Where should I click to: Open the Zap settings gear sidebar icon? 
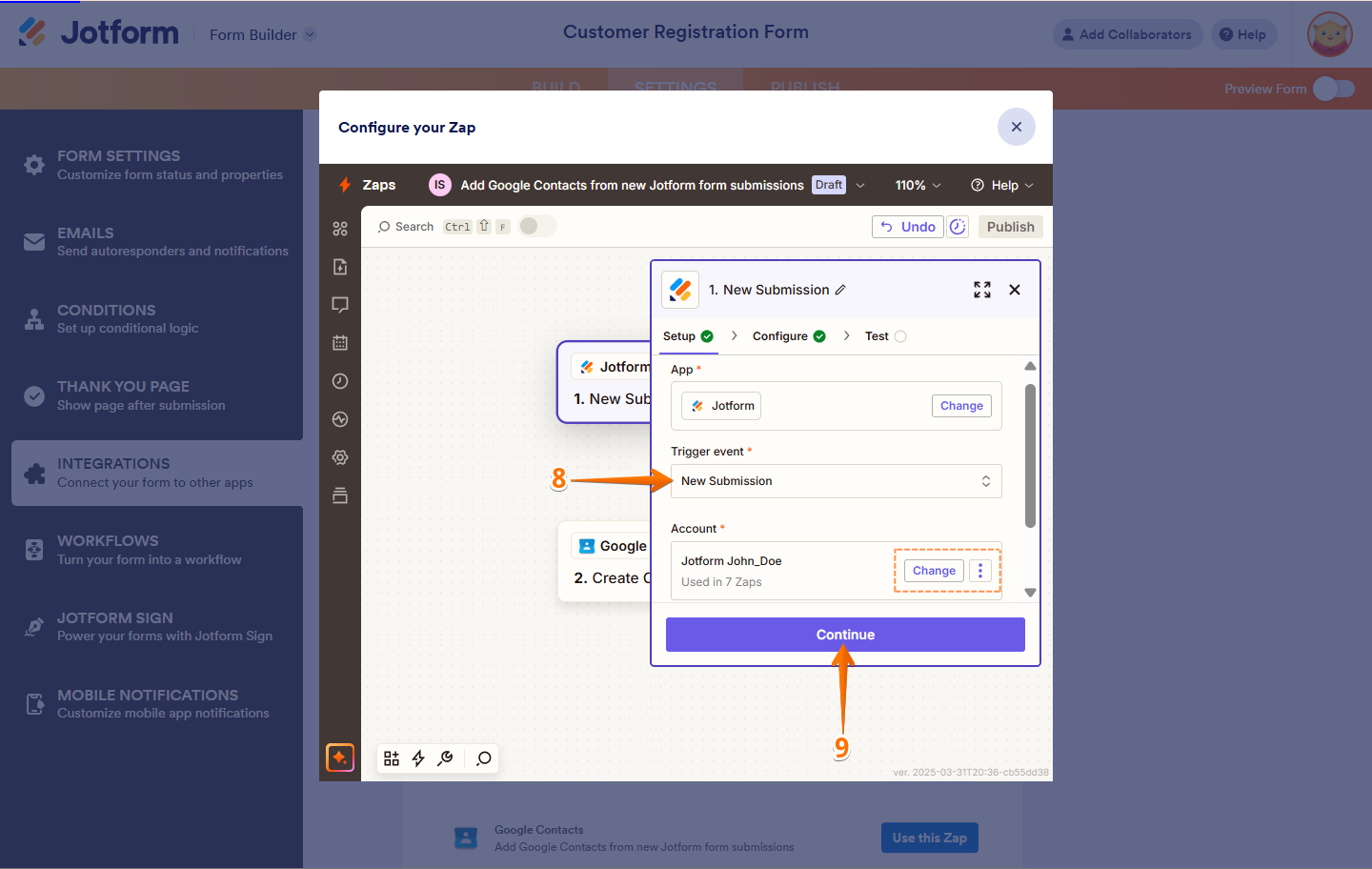(340, 457)
